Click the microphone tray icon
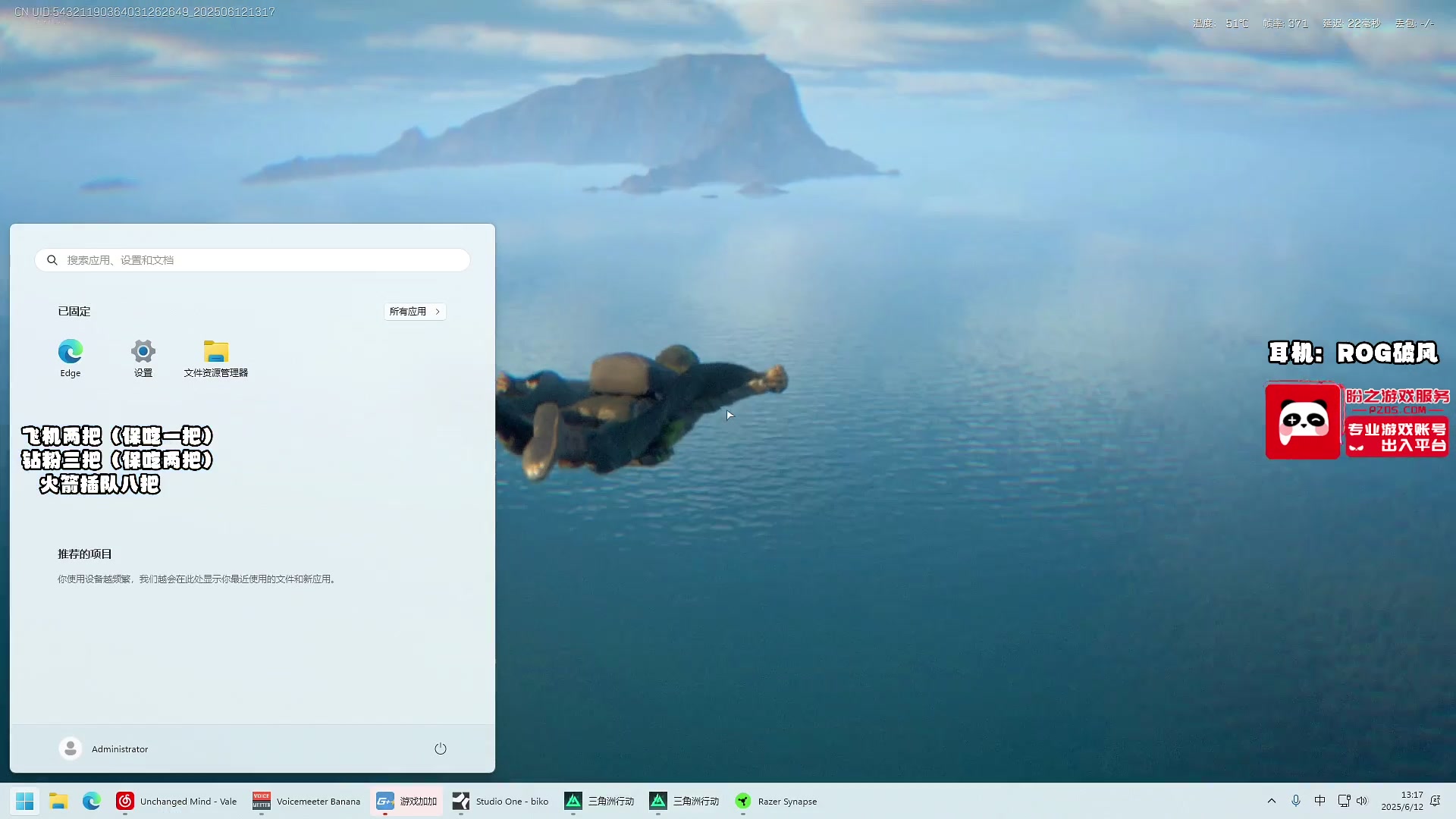Viewport: 1456px width, 819px height. [1296, 802]
